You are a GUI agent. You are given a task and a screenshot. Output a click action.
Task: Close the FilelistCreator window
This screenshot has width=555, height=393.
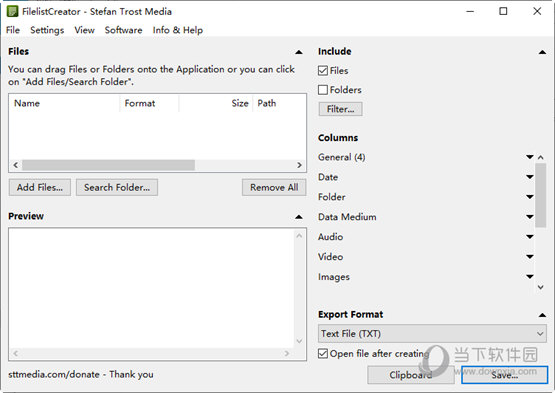point(537,12)
